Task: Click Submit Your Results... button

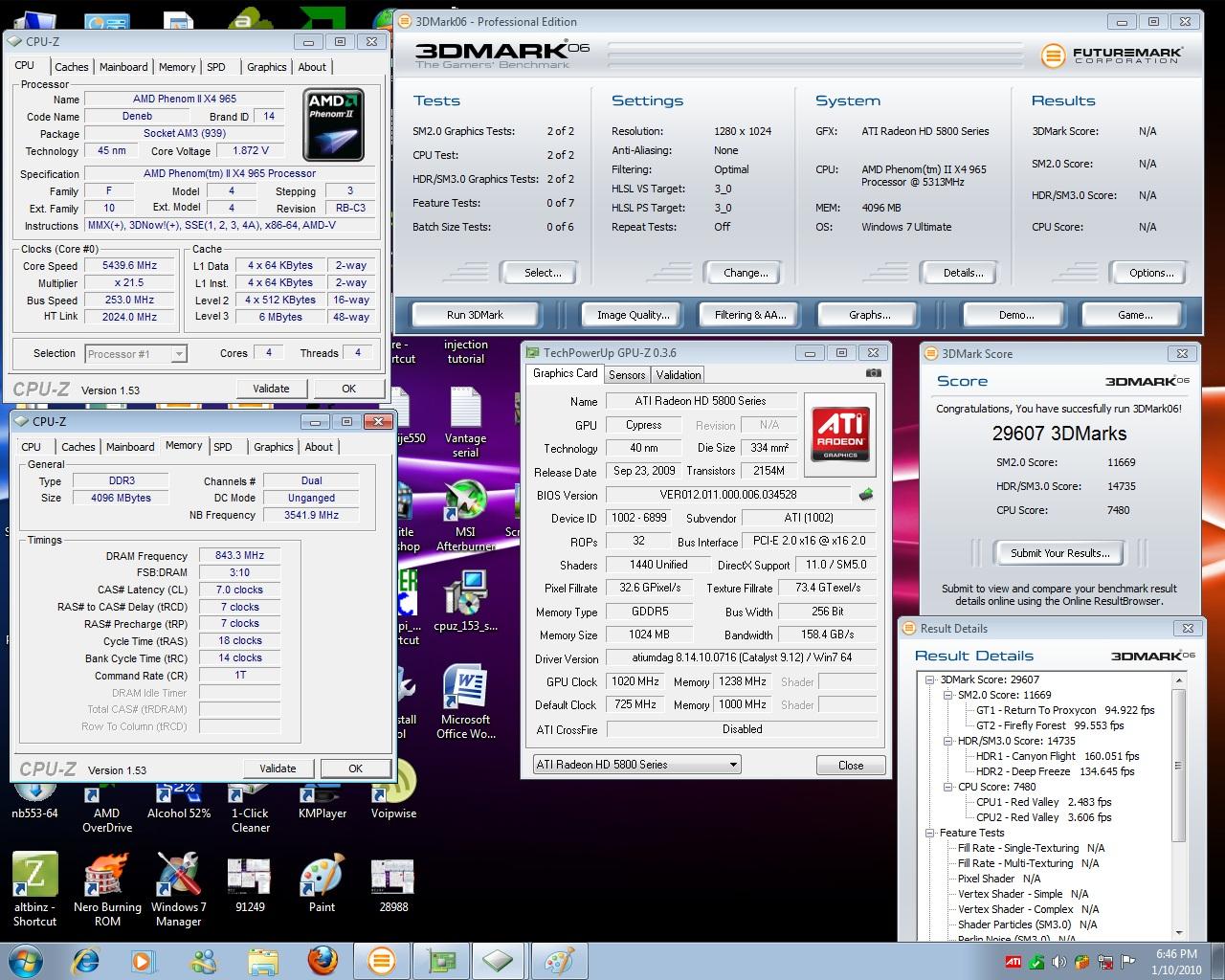Action: pos(1059,553)
